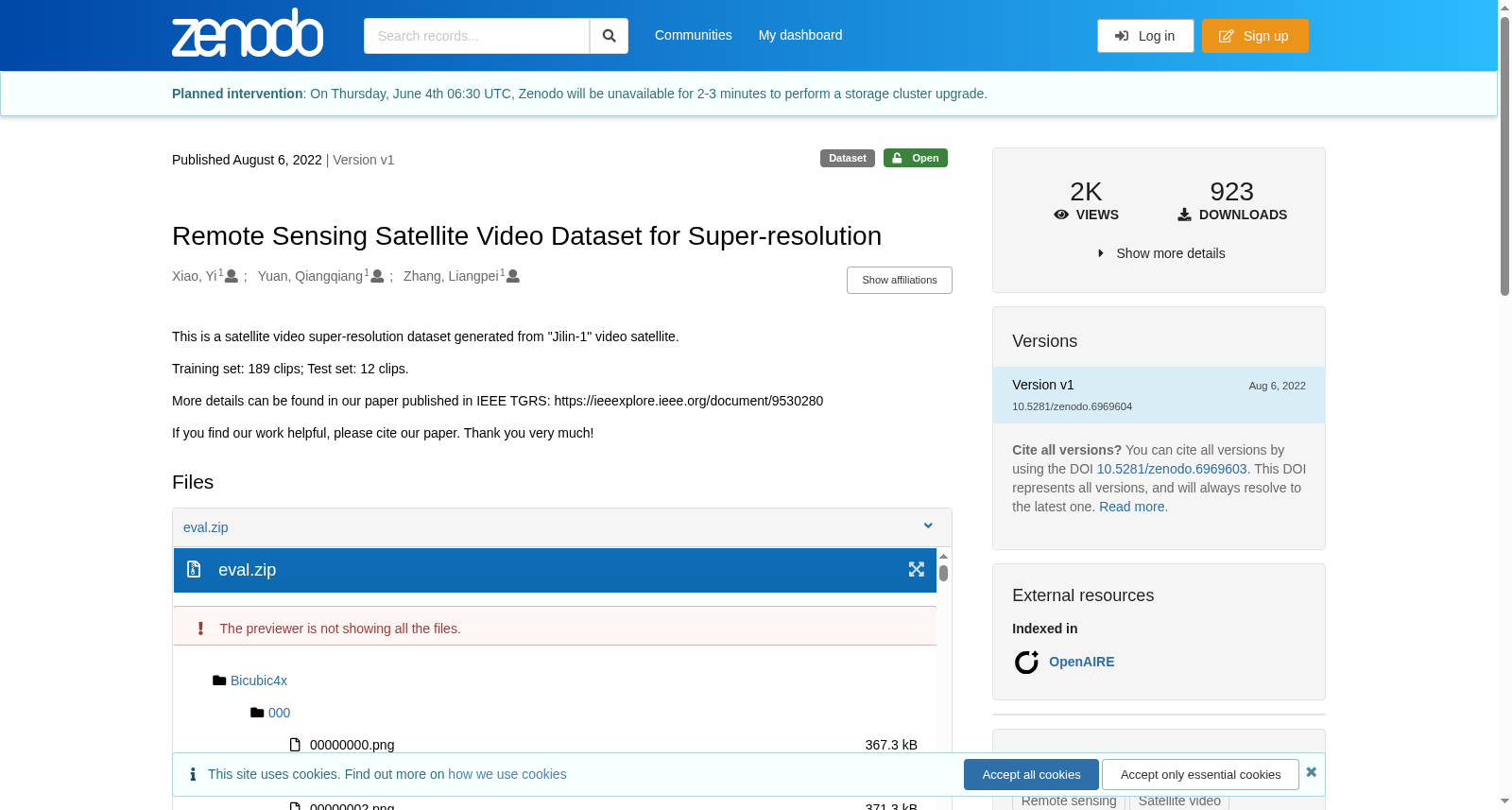Click person icon next to Yuan, Qiangqiang
The height and width of the screenshot is (810, 1512).
377,276
